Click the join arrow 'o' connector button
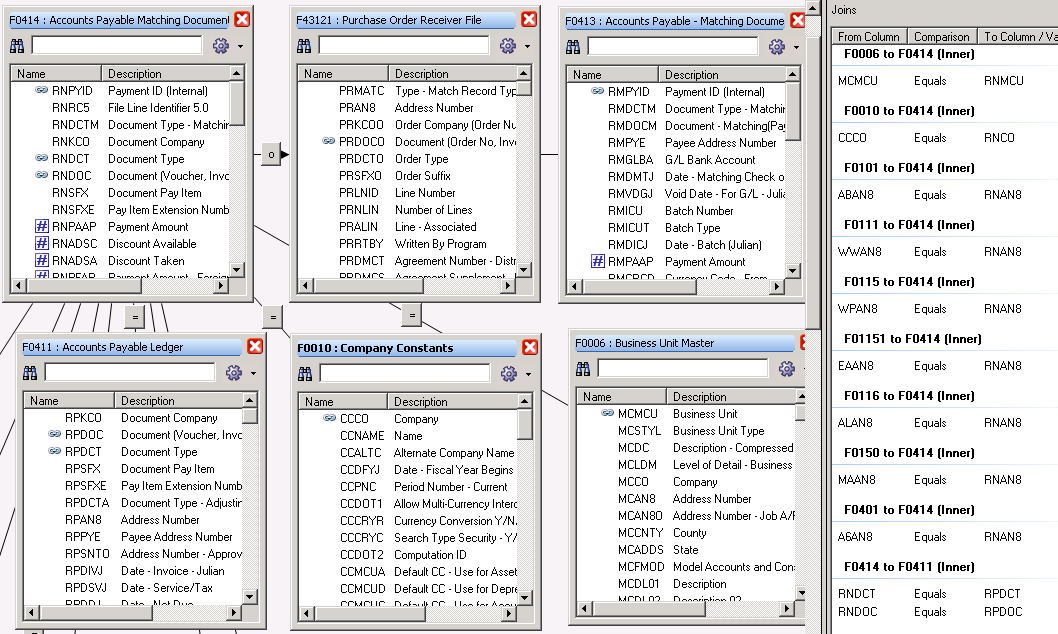Screen dimensions: 1058x634 coord(271,154)
